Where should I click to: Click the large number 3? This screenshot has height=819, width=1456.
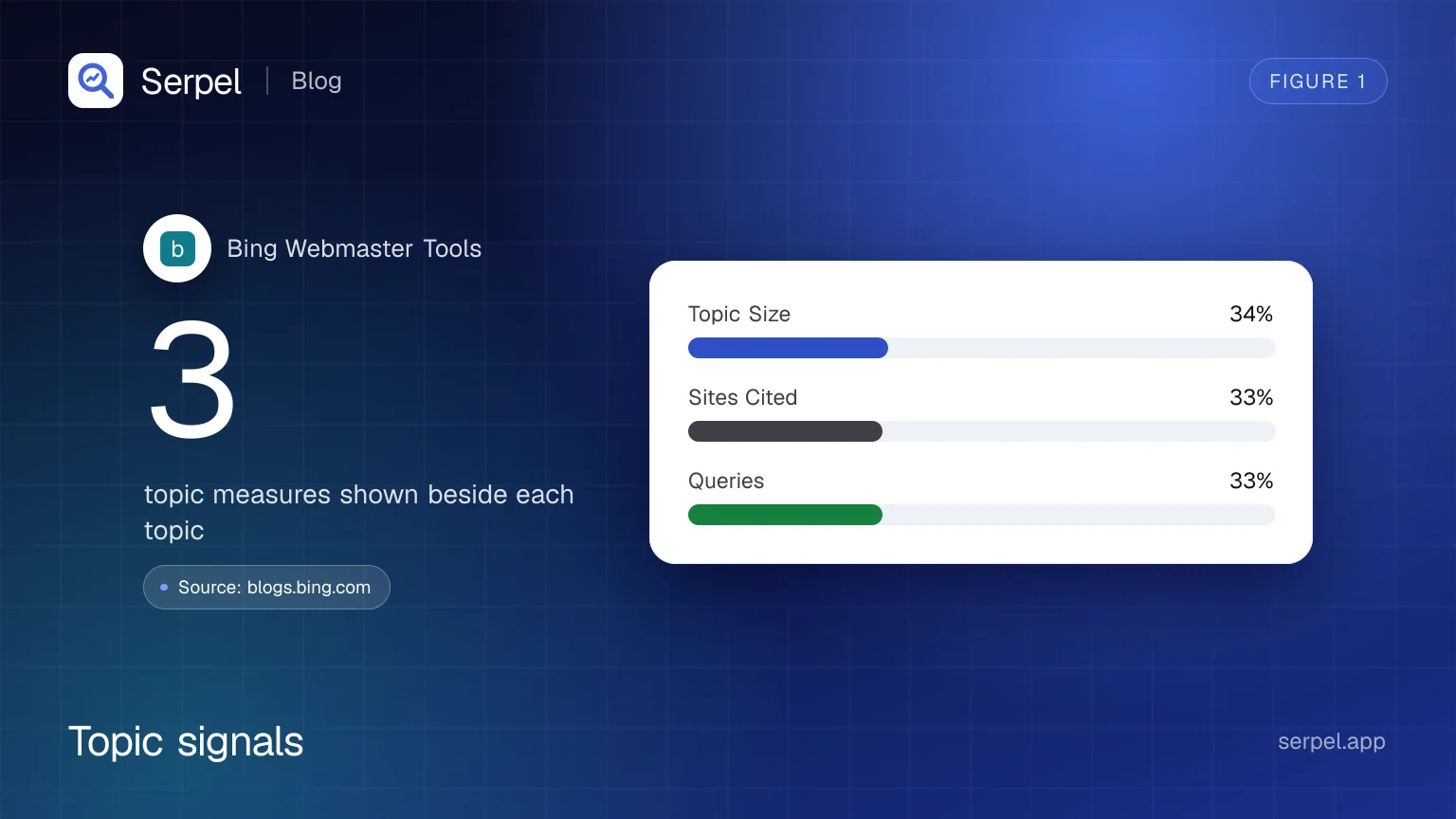pos(192,379)
